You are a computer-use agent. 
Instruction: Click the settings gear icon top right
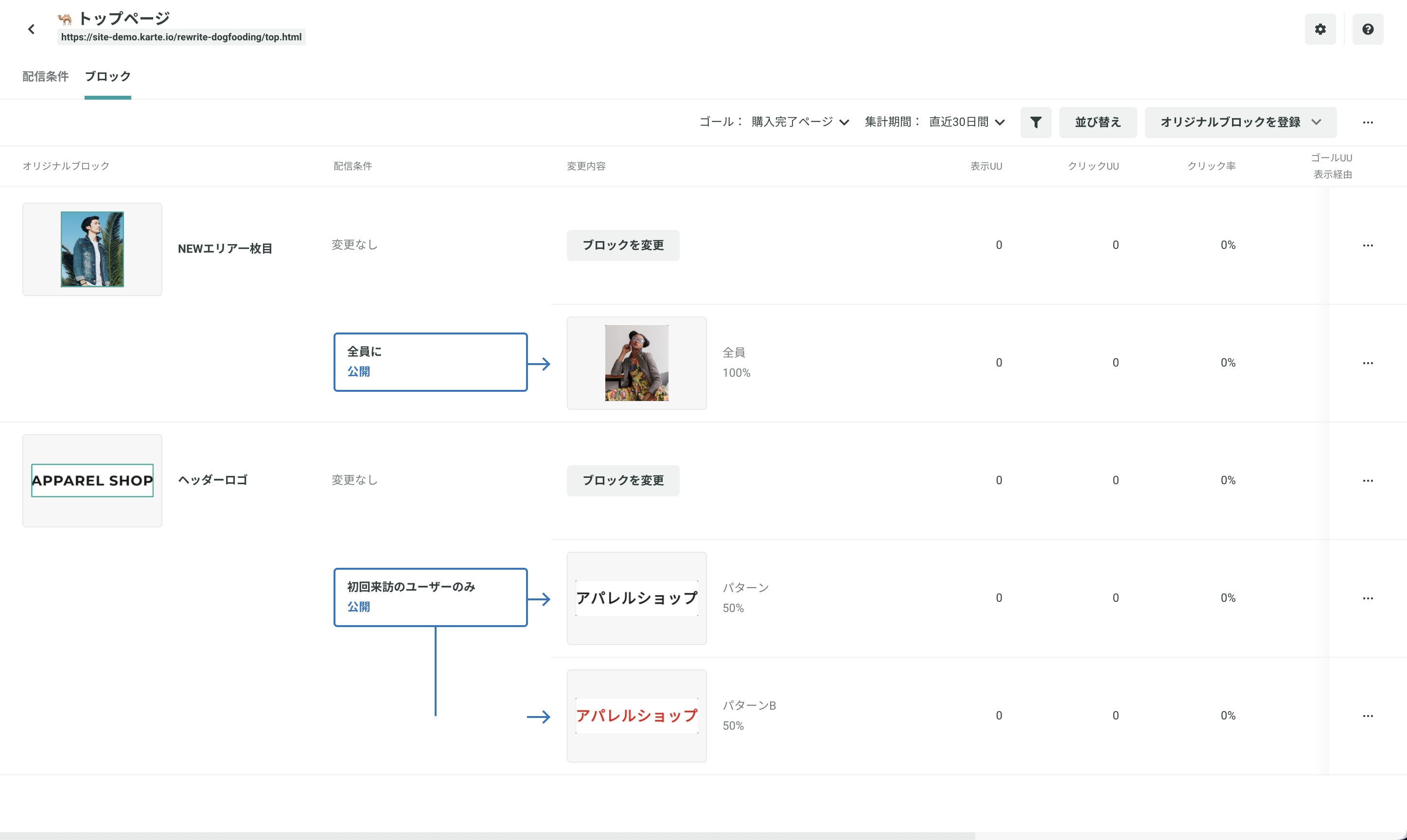1320,29
